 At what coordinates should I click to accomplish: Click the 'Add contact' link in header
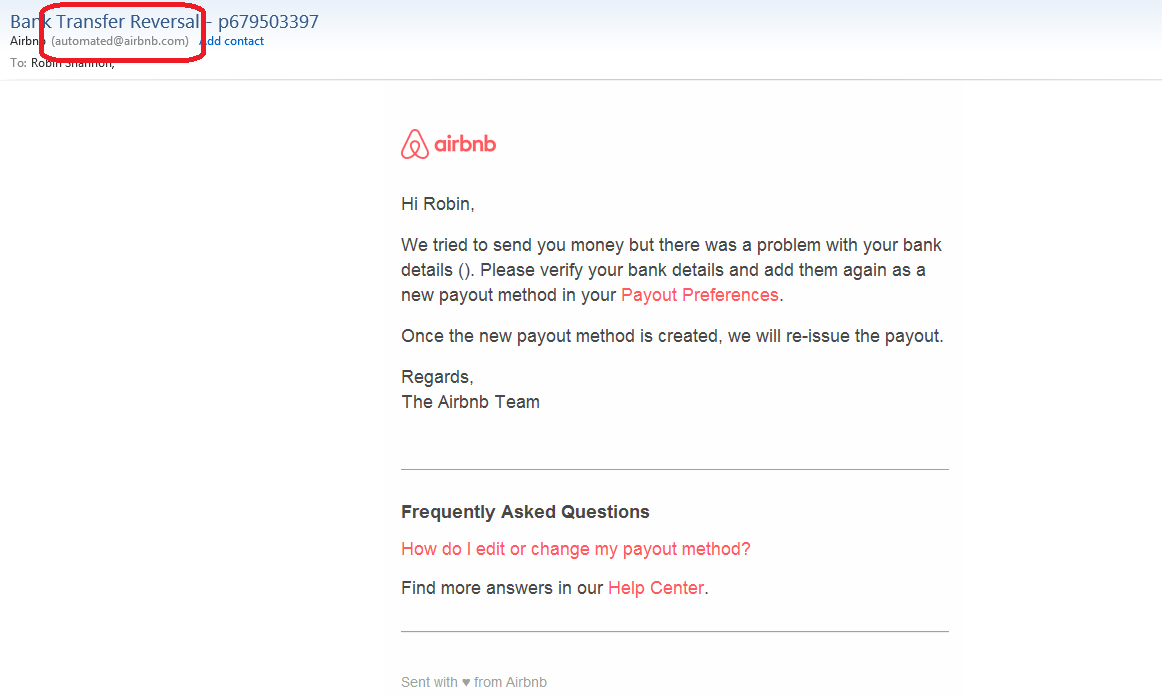233,41
